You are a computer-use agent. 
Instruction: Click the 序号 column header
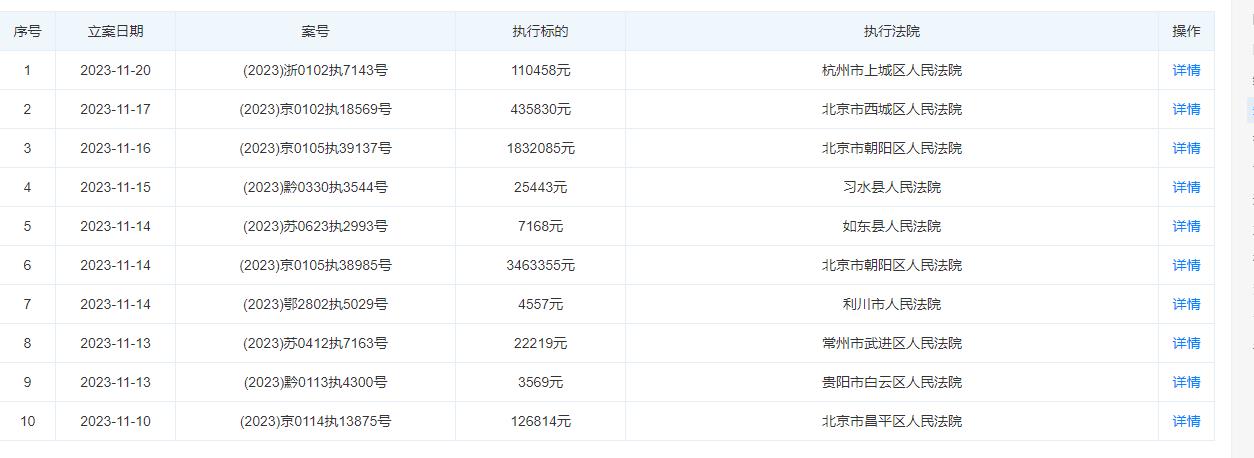pyautogui.click(x=27, y=31)
